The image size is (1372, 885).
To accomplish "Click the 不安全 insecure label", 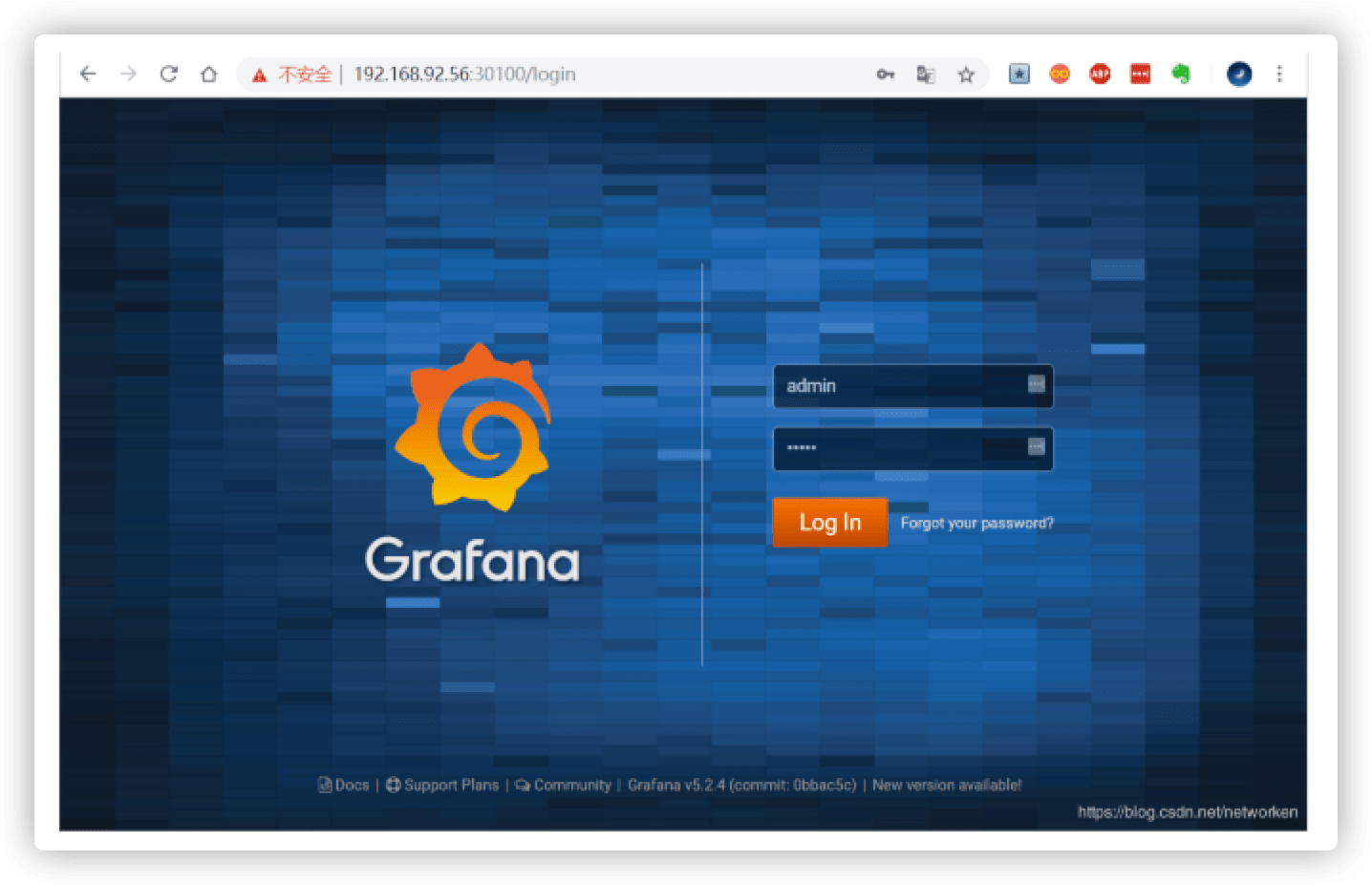I will pos(305,74).
